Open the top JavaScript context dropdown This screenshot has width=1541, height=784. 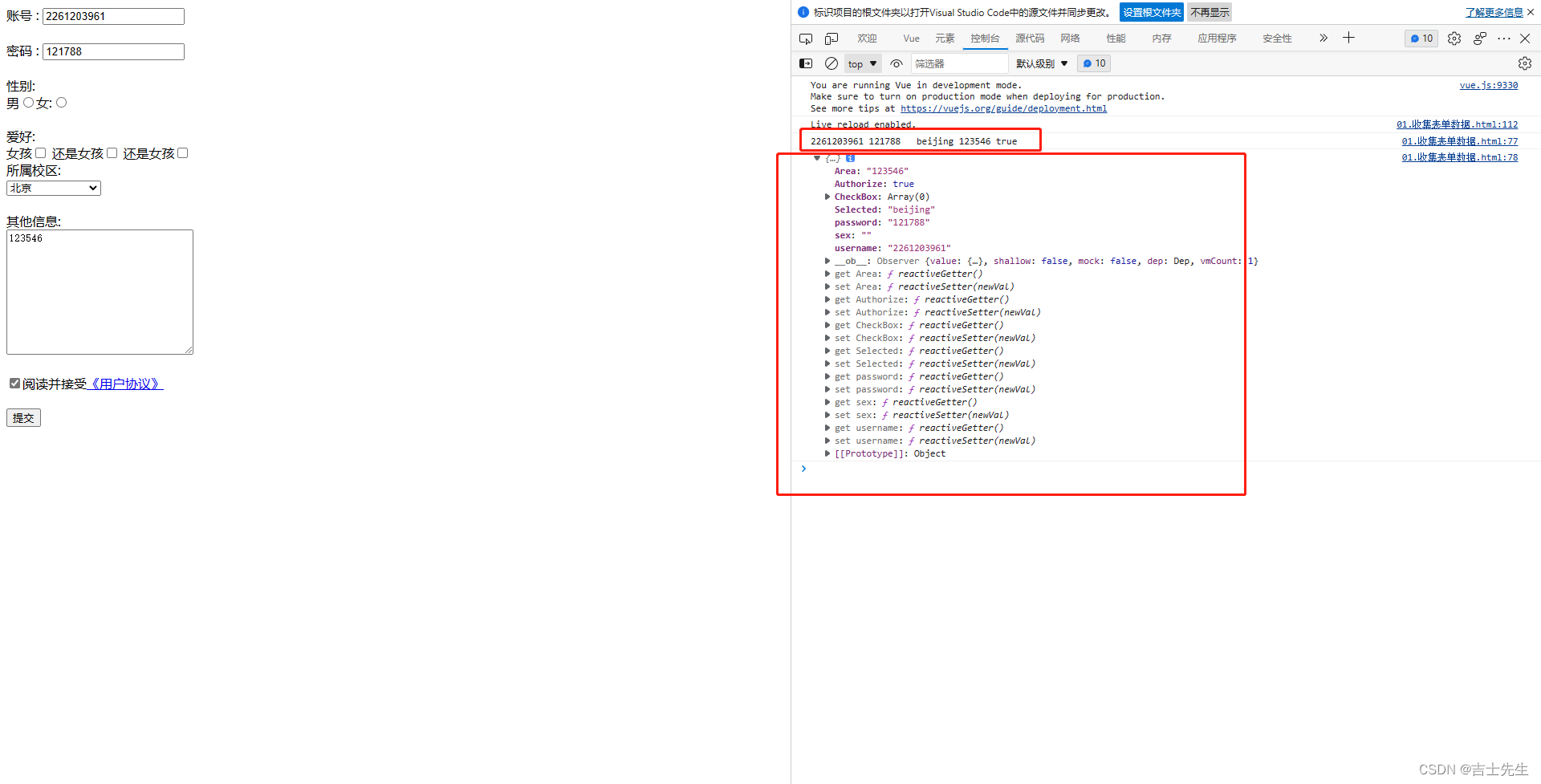click(x=863, y=63)
